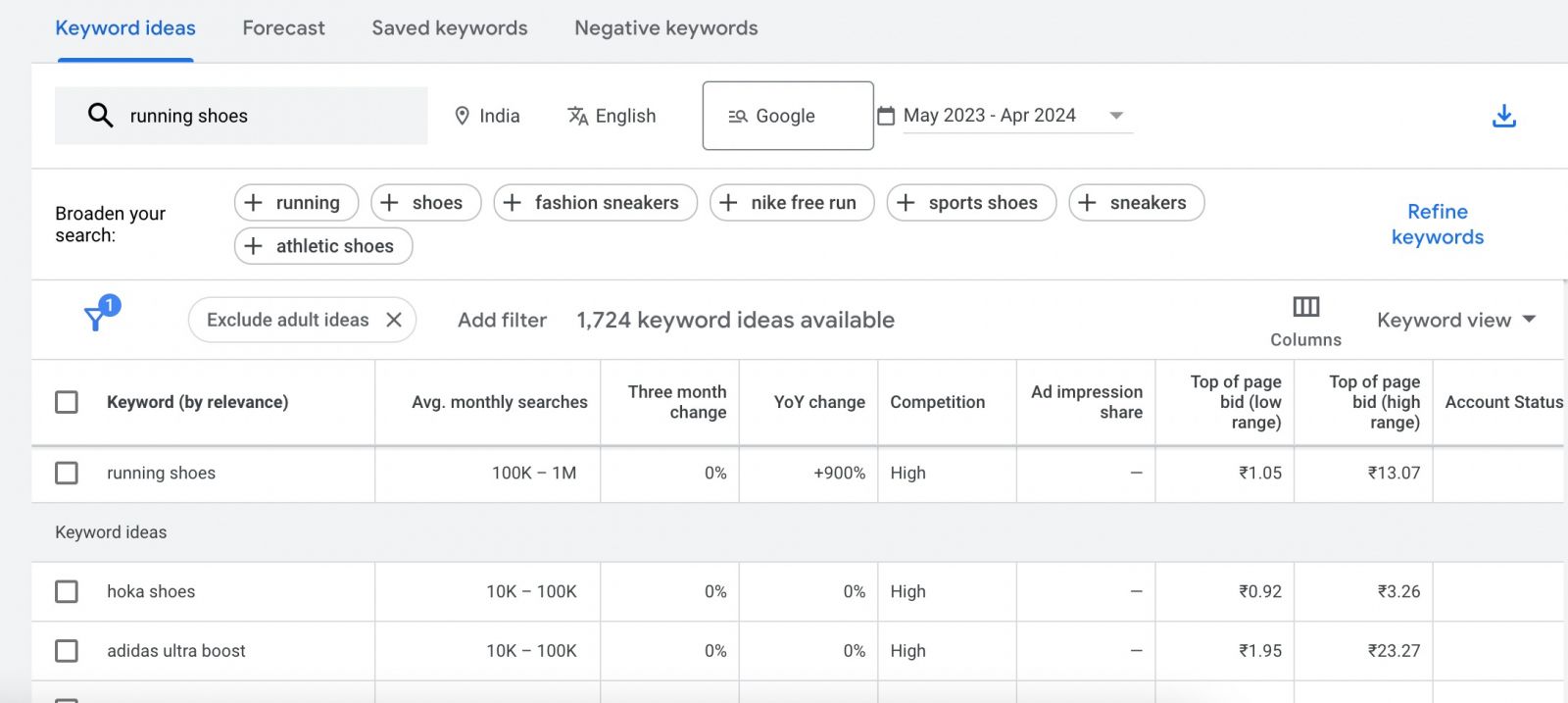Check the 'hoka shoes' row checkbox
1568x703 pixels.
67,591
